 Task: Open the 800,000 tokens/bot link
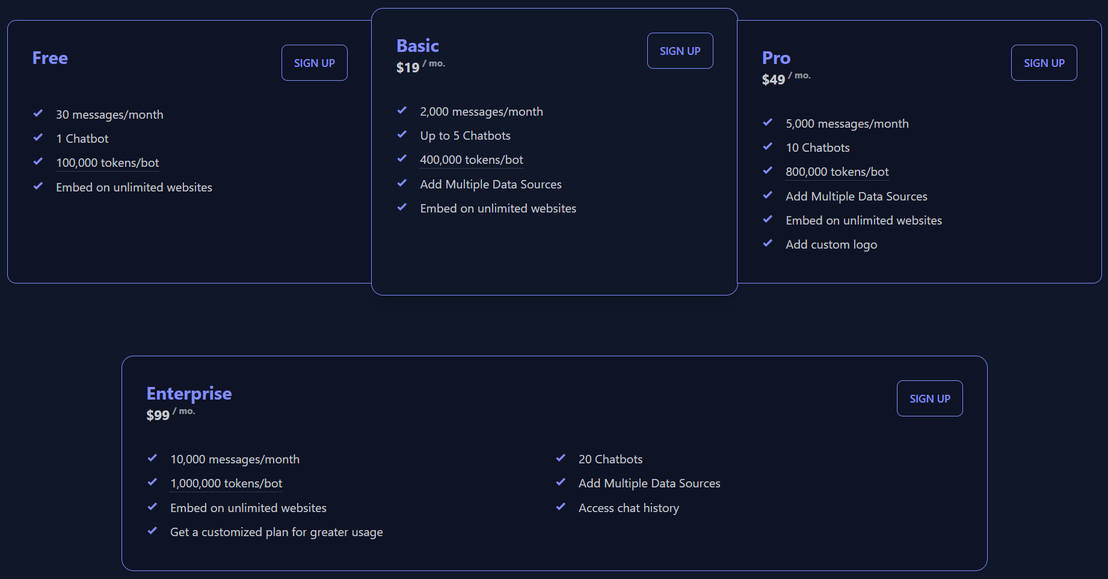pyautogui.click(x=837, y=171)
